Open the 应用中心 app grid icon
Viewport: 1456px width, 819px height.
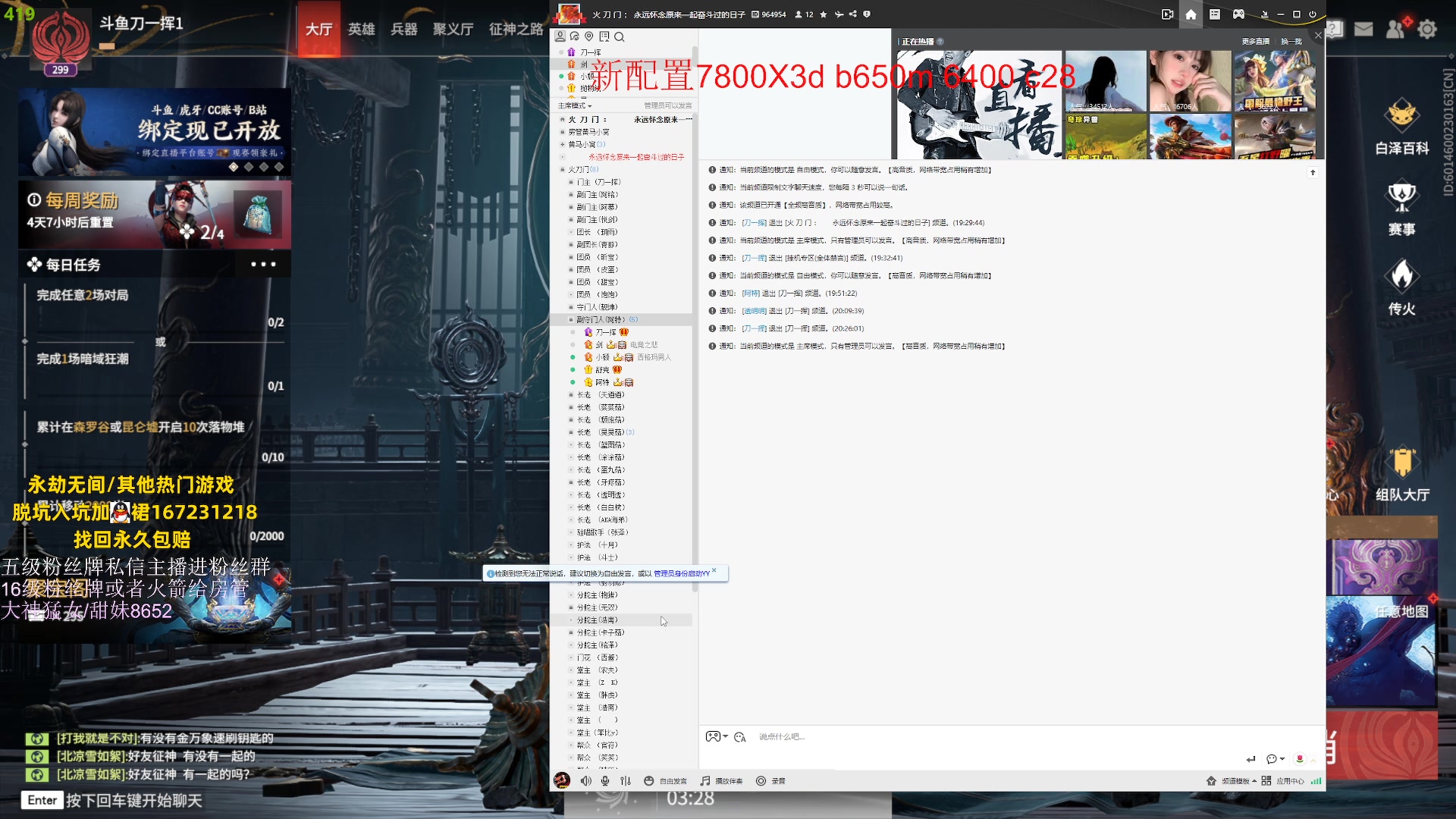pyautogui.click(x=1266, y=781)
